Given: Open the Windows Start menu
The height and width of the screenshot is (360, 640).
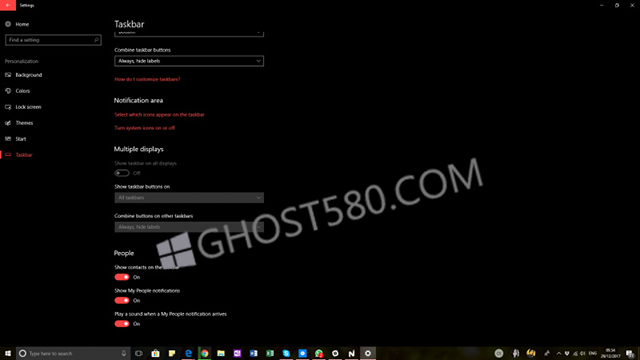Looking at the screenshot, I should click(8, 353).
